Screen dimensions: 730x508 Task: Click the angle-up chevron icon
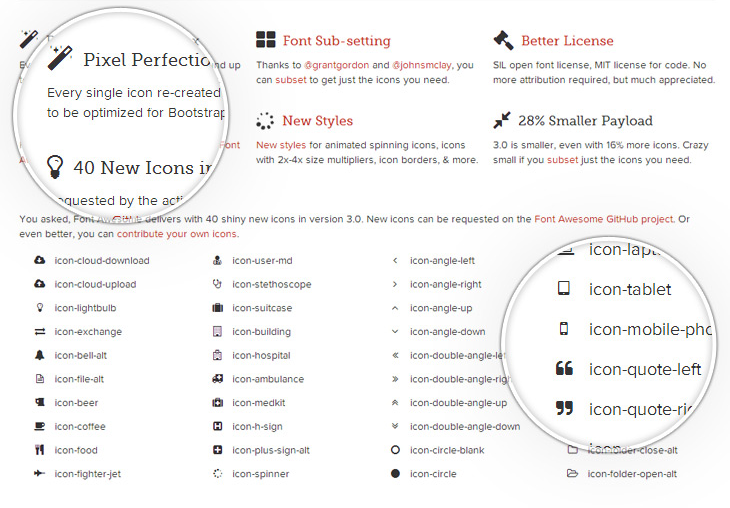click(395, 308)
